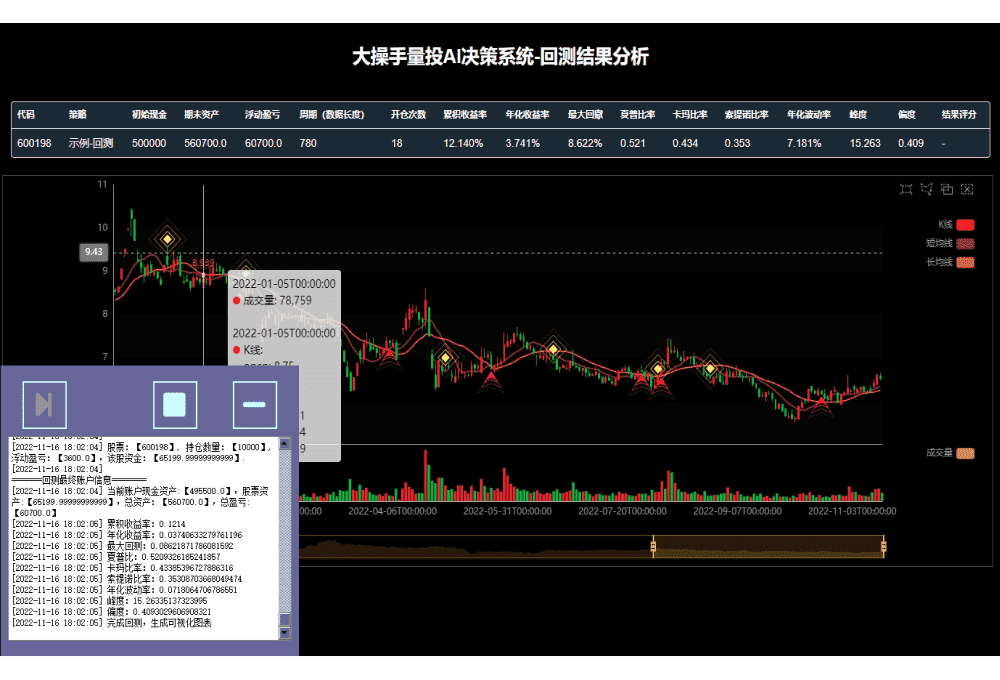Minimize the backtest log window

254,404
